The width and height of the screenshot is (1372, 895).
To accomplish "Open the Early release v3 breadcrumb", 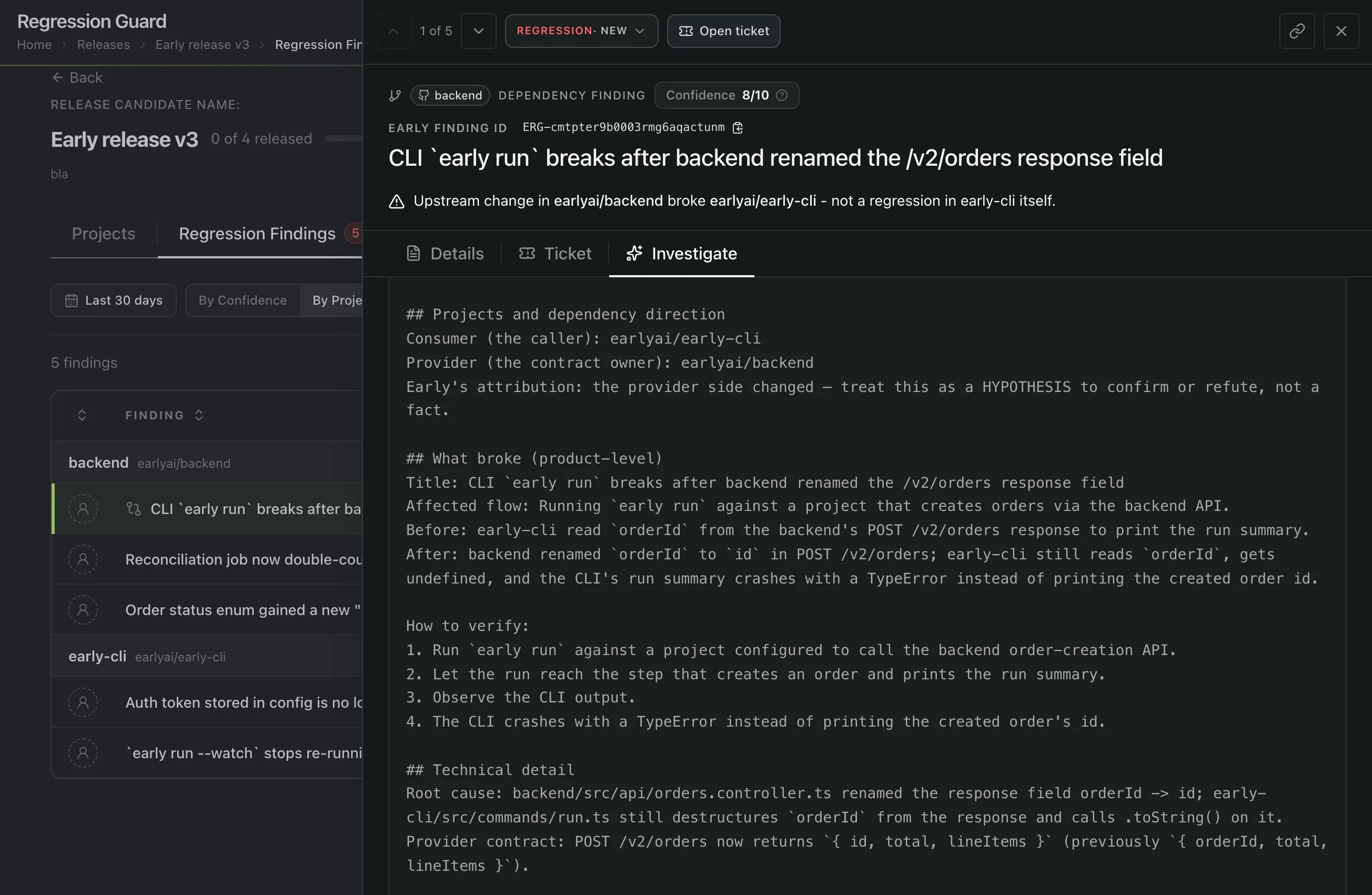I will click(x=203, y=44).
